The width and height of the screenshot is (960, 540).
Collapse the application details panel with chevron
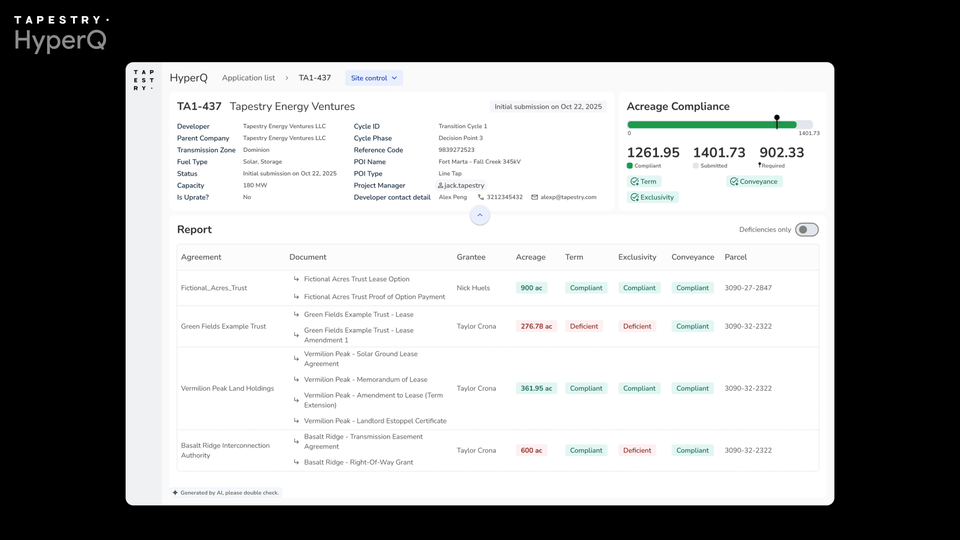pyautogui.click(x=479, y=215)
